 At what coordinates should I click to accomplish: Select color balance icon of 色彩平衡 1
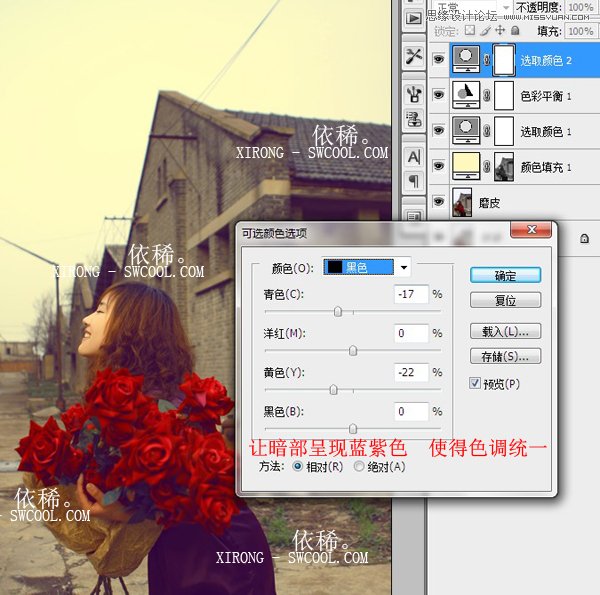(x=466, y=95)
